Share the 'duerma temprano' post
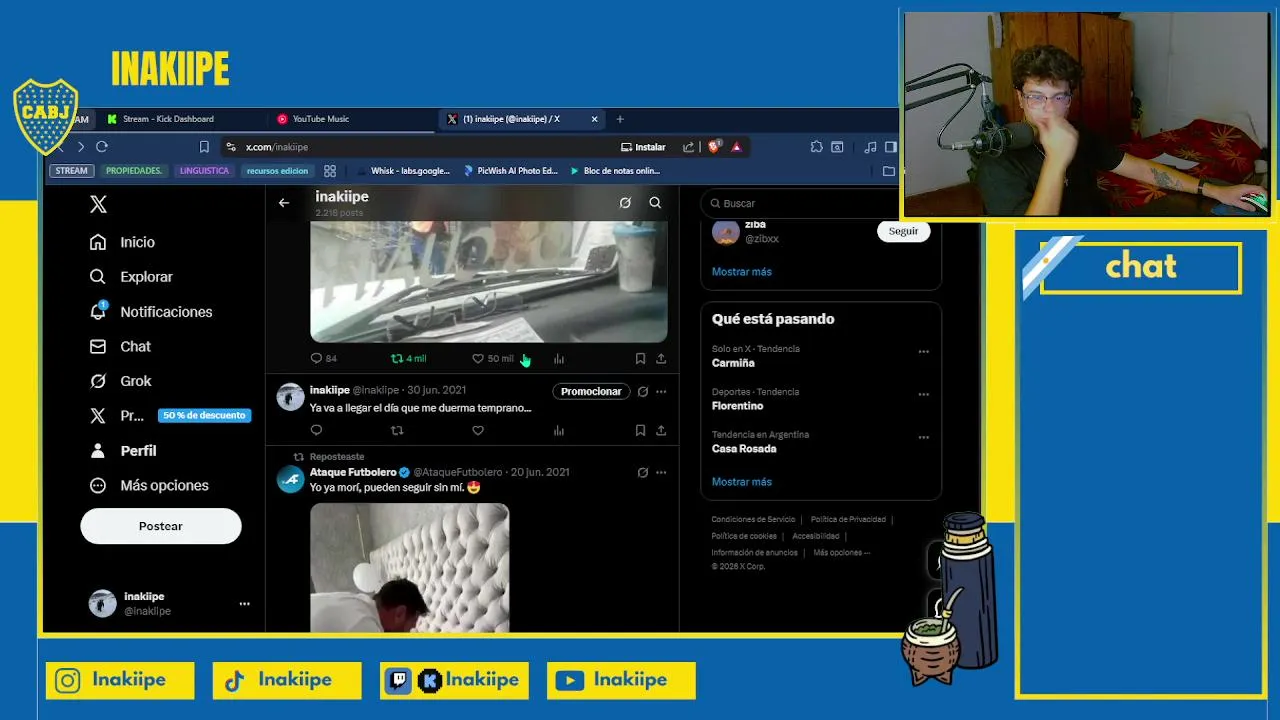 661,430
